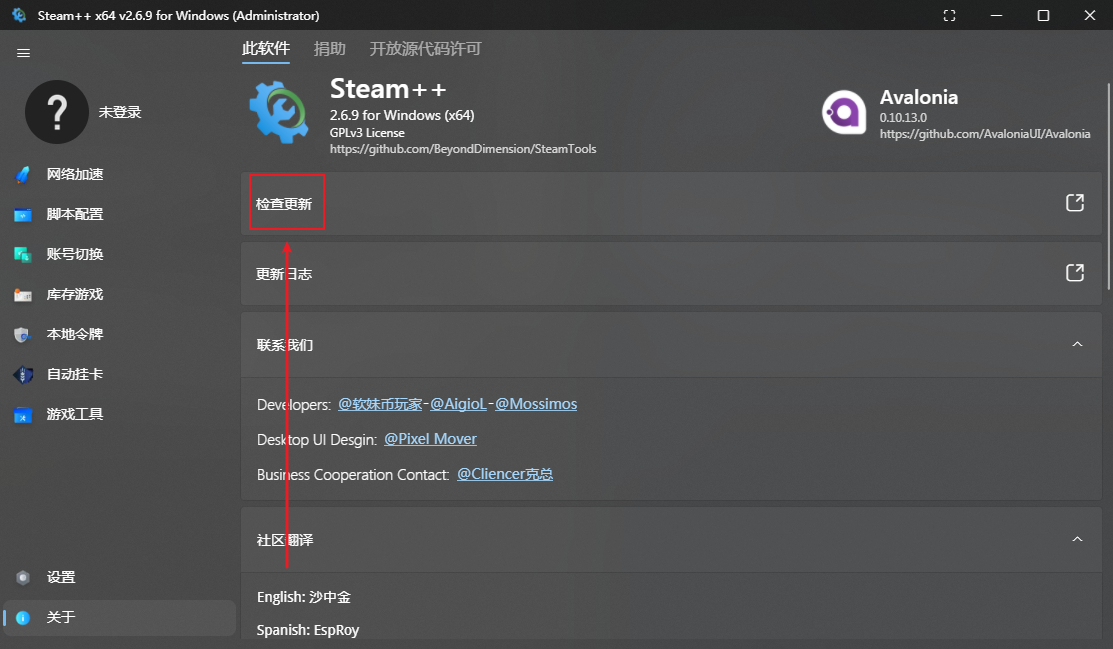Open 游戏工具 game tools icon

click(23, 415)
